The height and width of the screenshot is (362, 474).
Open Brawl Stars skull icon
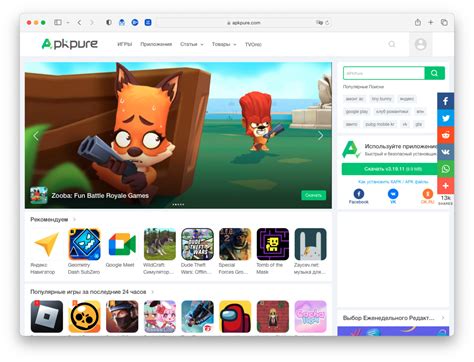pyautogui.click(x=84, y=316)
